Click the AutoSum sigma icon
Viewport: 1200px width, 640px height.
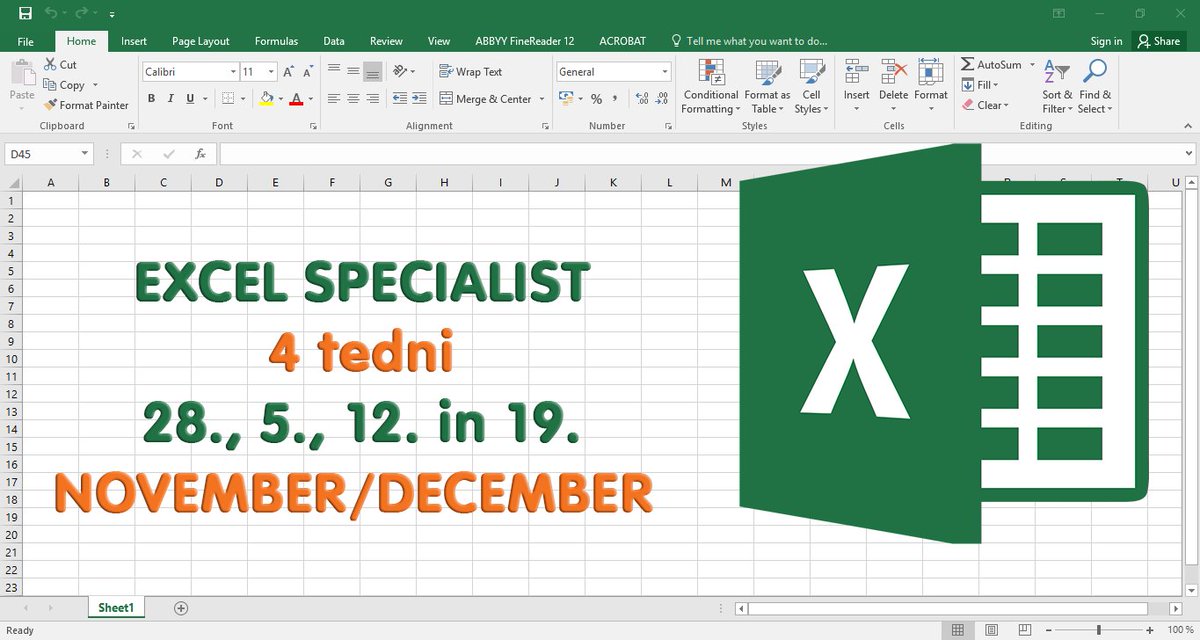click(967, 64)
